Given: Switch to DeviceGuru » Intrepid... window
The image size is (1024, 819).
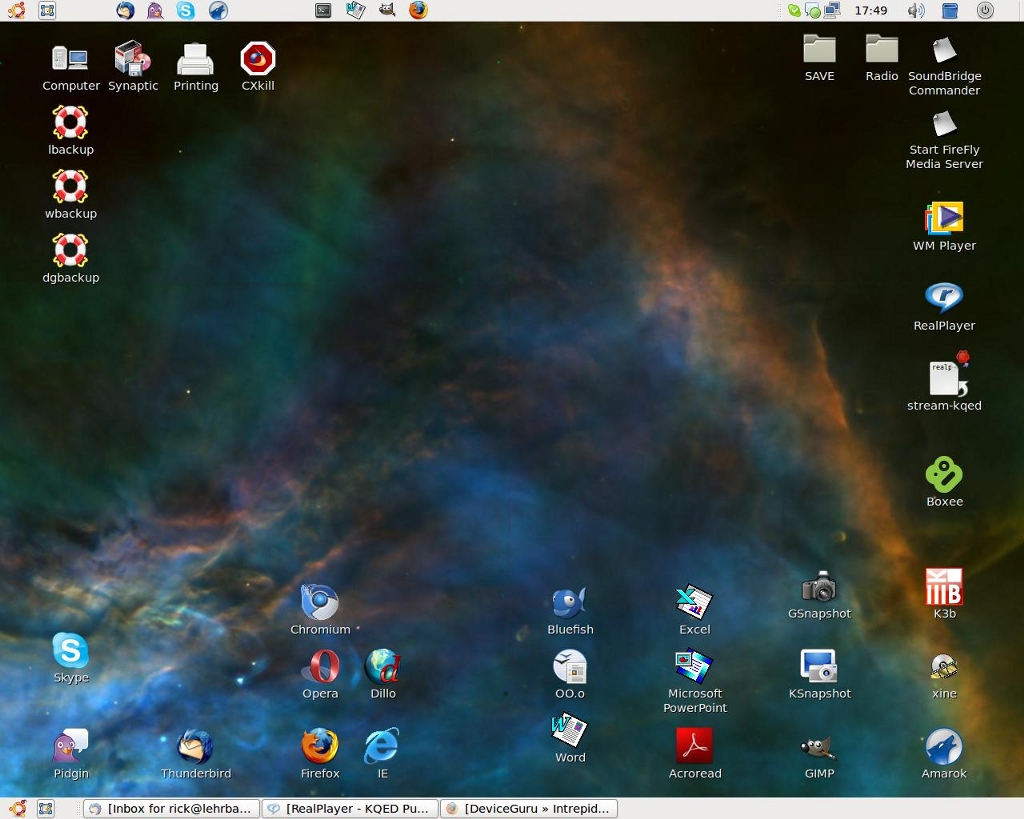Looking at the screenshot, I should click(x=529, y=809).
